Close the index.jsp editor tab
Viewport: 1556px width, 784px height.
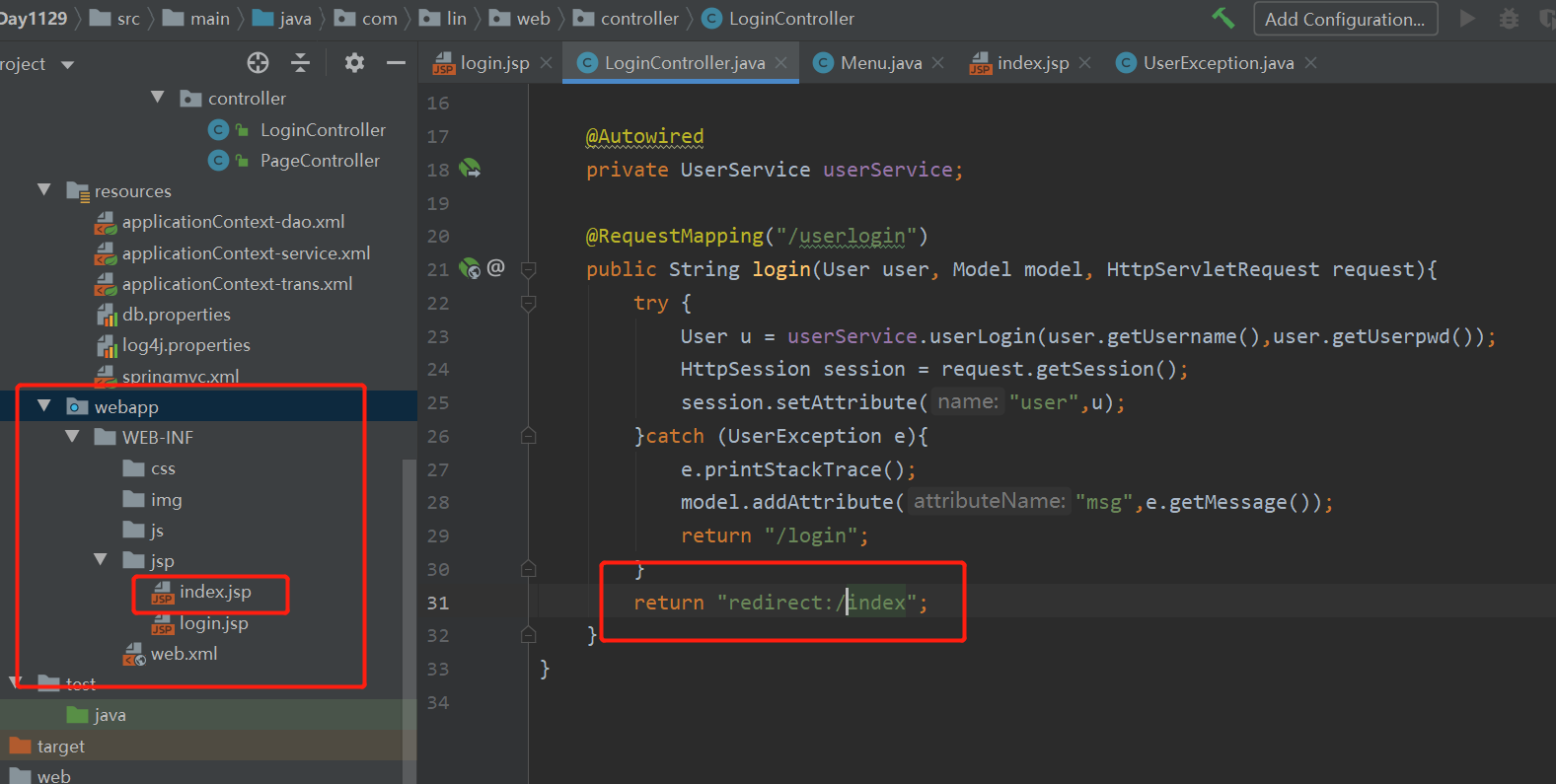click(x=1085, y=63)
